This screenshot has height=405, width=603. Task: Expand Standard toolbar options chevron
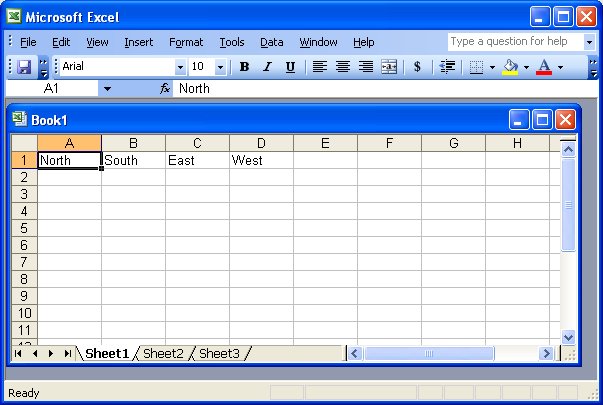pyautogui.click(x=43, y=67)
